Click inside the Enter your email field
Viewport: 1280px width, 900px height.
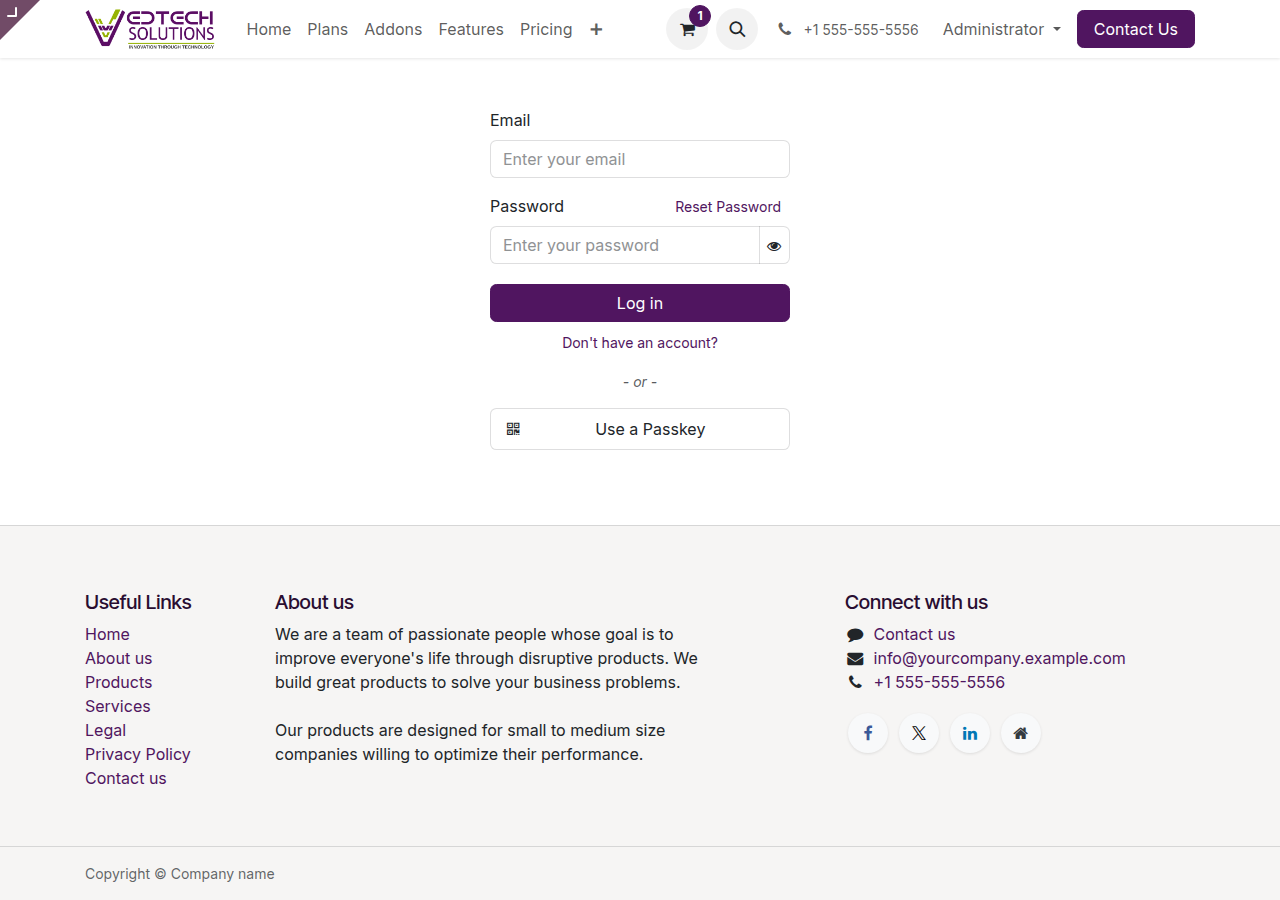[x=640, y=159]
